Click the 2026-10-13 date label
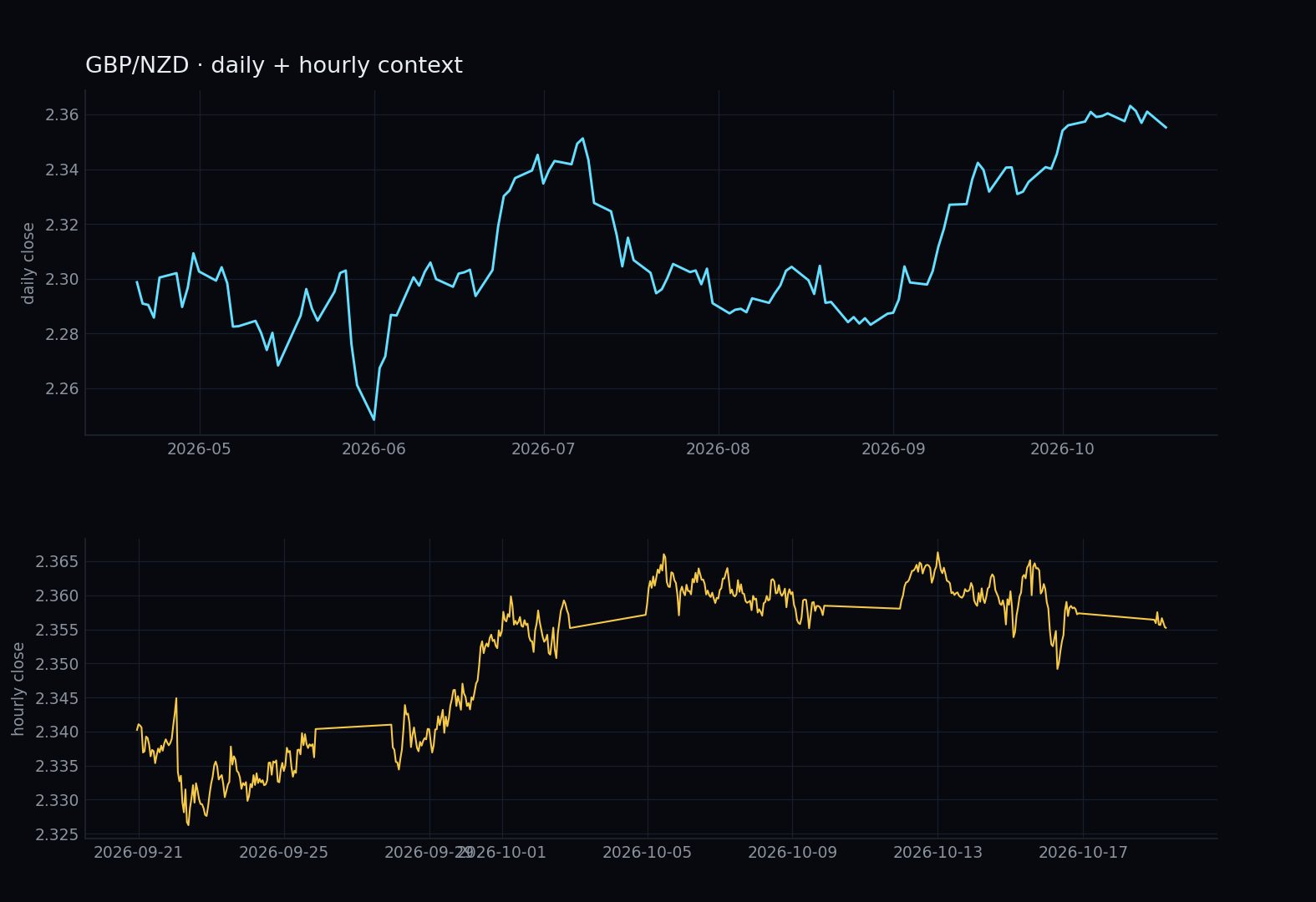Viewport: 1316px width, 902px height. click(937, 853)
